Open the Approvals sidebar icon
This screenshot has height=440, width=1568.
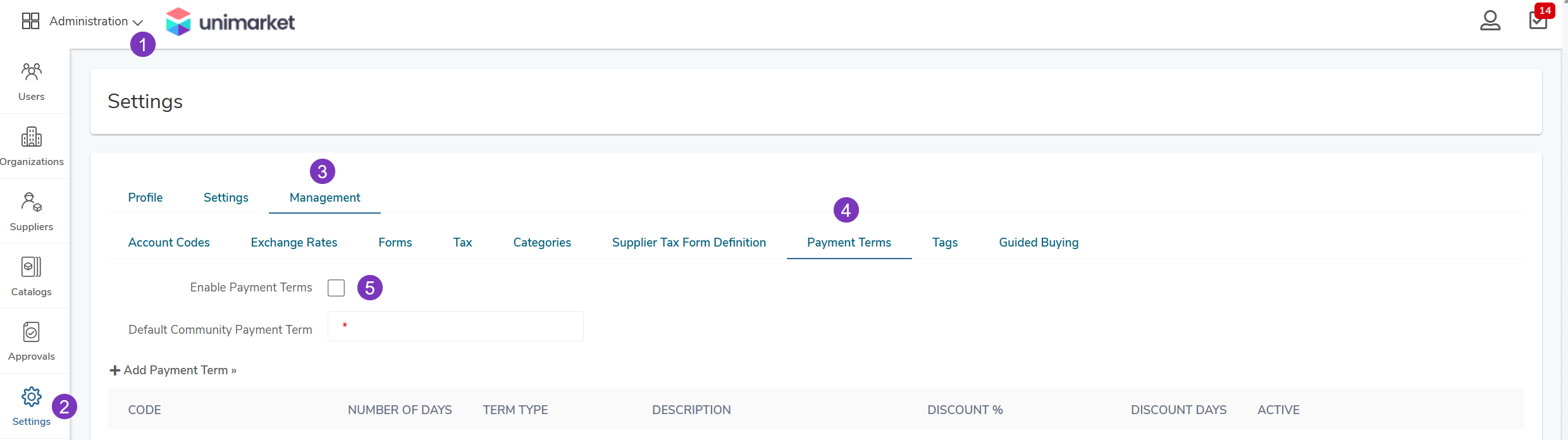[x=32, y=332]
